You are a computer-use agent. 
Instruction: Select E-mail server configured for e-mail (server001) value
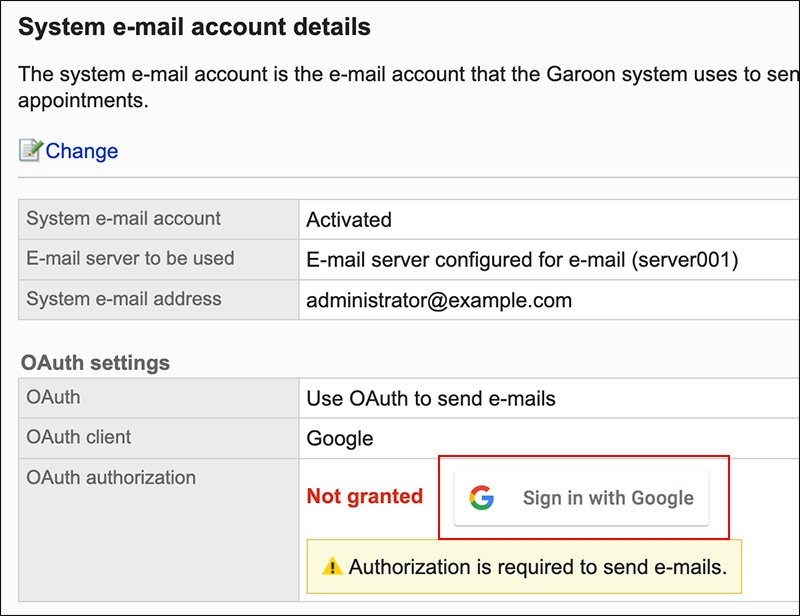(522, 260)
